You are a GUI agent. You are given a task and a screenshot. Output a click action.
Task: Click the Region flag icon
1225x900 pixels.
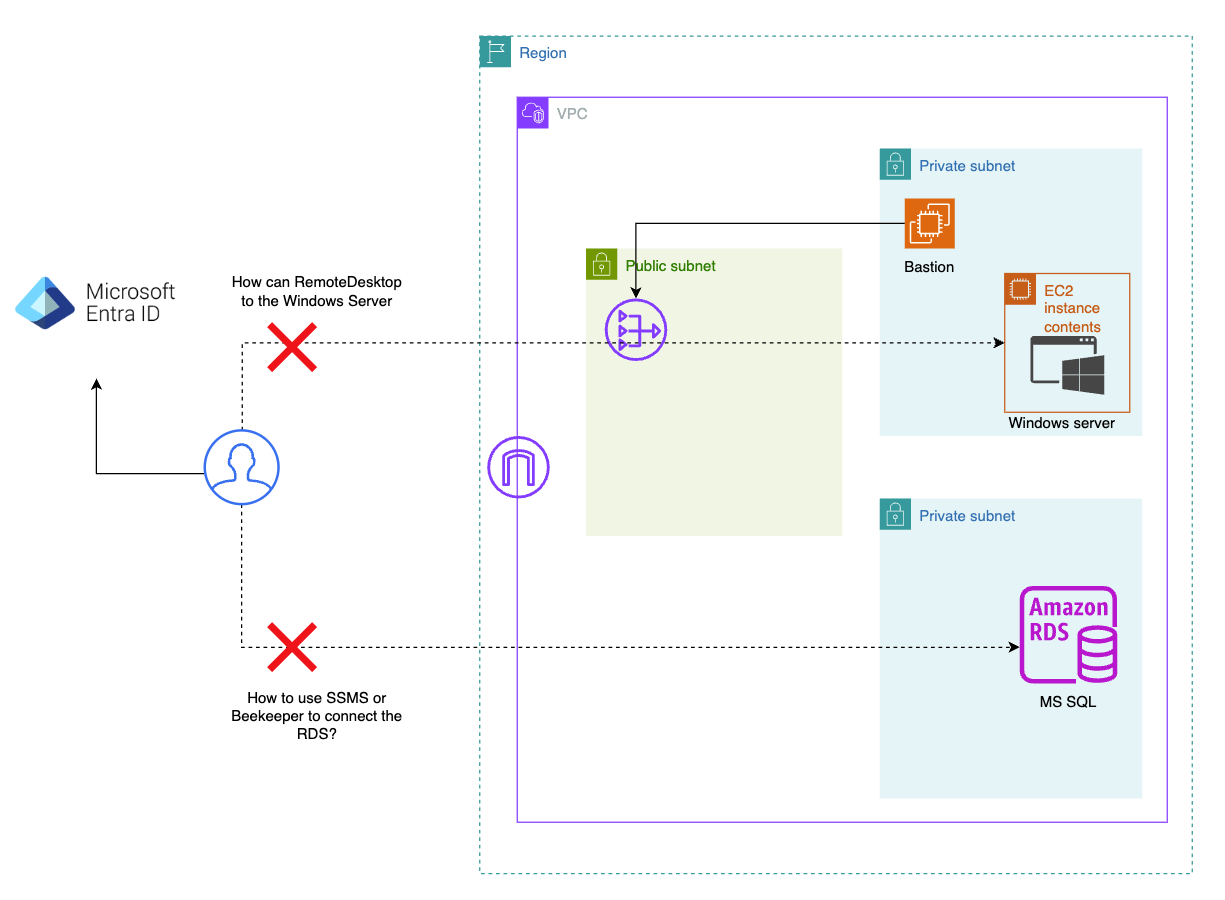click(x=495, y=51)
